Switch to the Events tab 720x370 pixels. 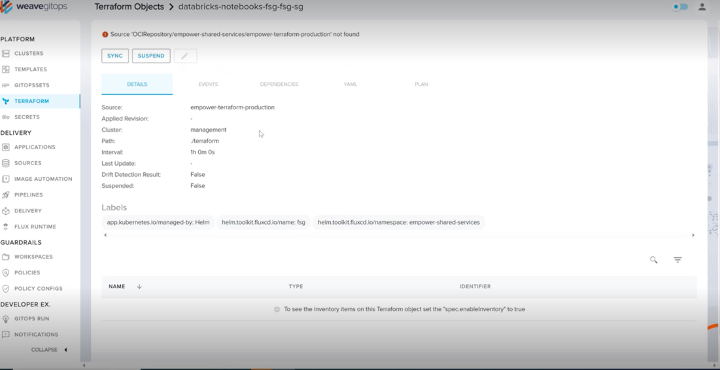[x=208, y=84]
